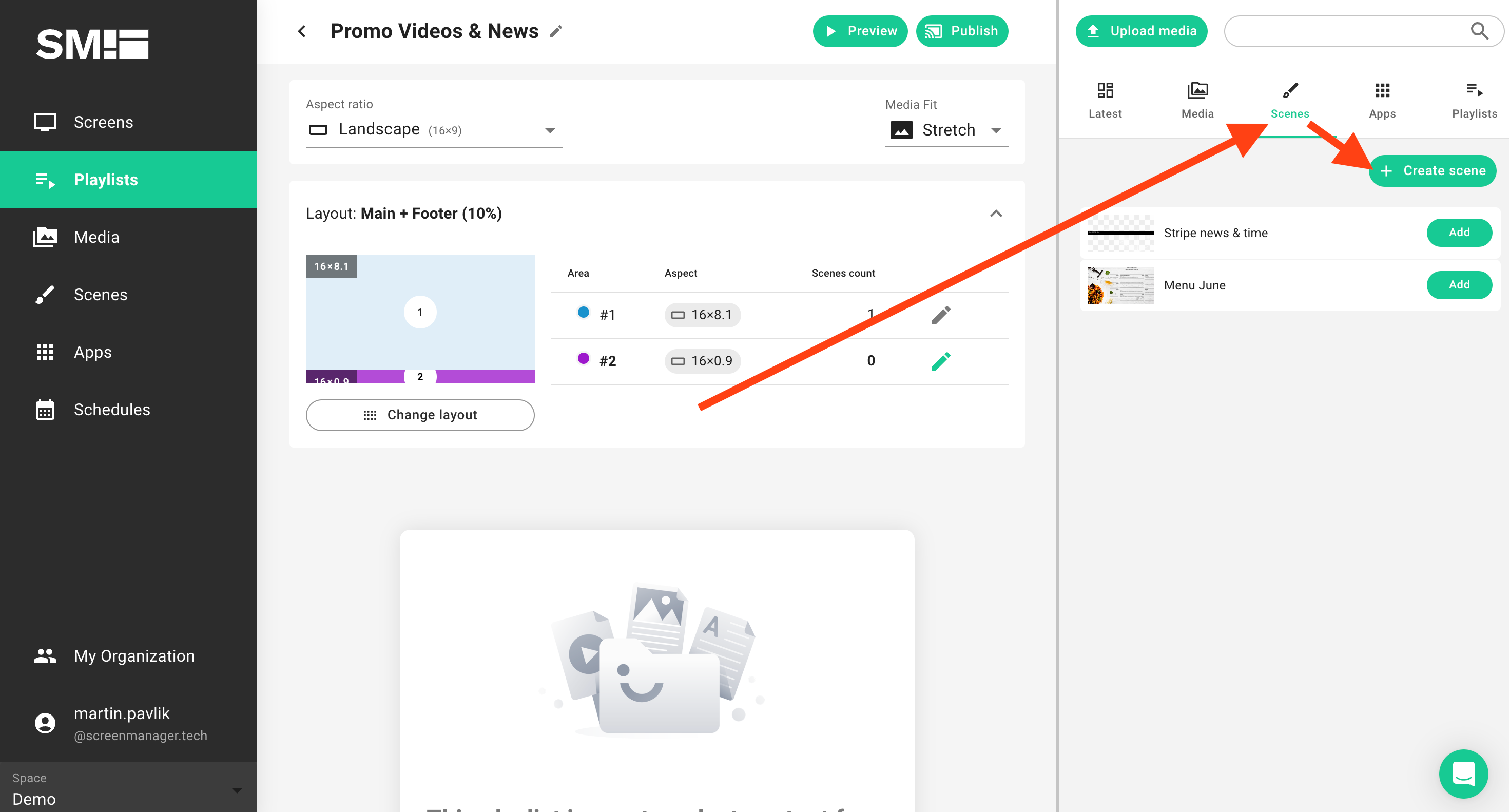Click the edit pencil icon on area #2
The height and width of the screenshot is (812, 1509).
940,360
